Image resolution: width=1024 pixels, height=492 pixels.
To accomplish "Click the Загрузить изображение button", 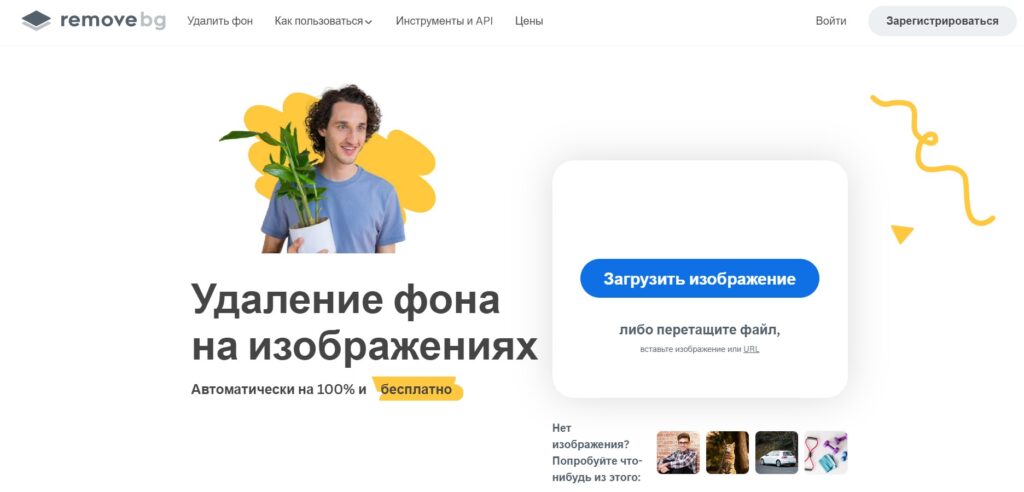I will click(x=699, y=278).
